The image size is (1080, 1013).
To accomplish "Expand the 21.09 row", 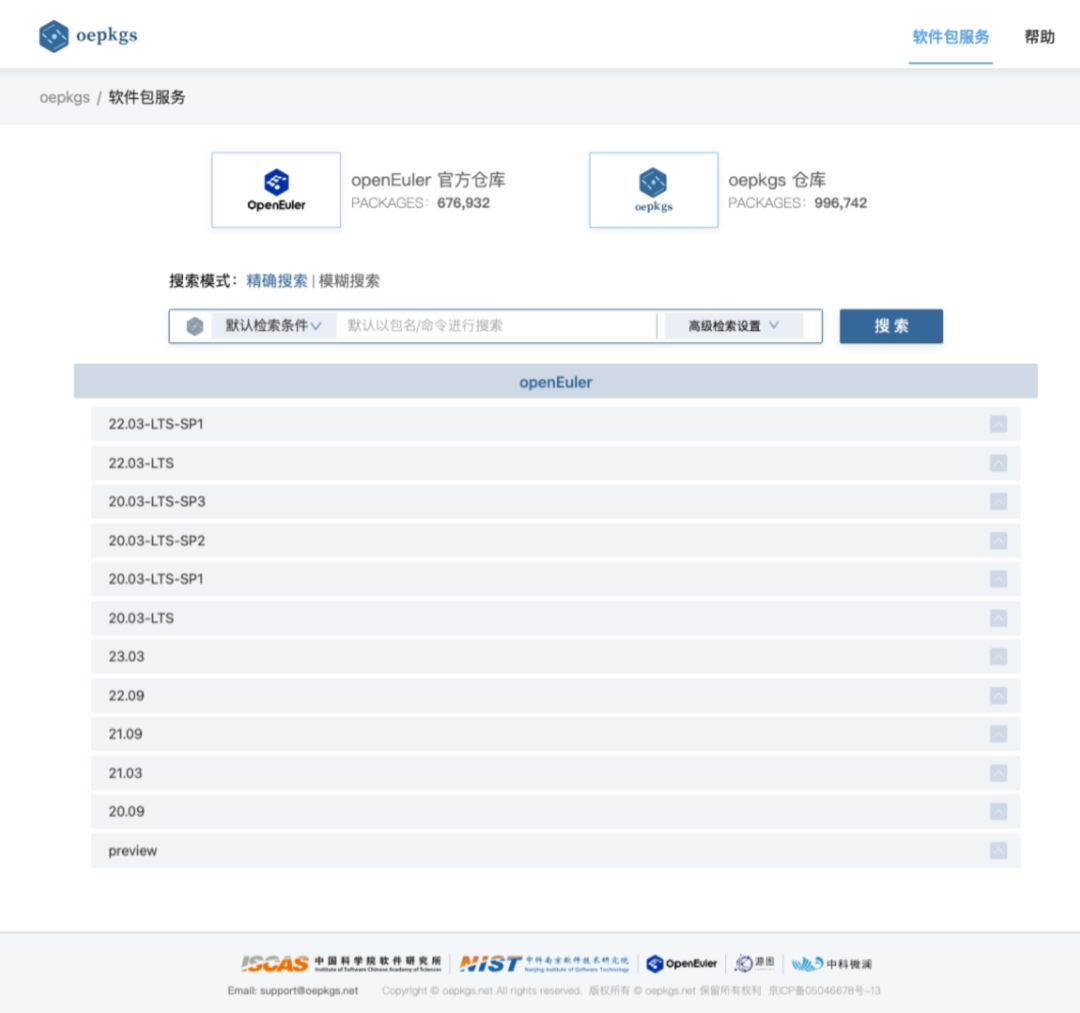I will [556, 734].
